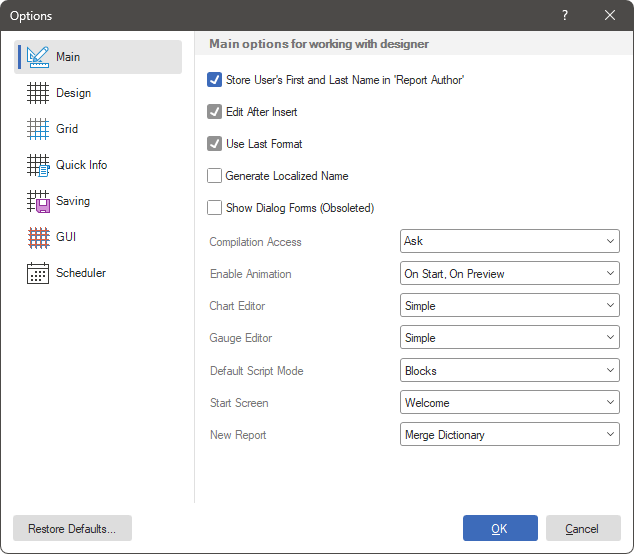This screenshot has height=554, width=634.
Task: Enable Generate Localized Name checkbox
Action: [214, 176]
